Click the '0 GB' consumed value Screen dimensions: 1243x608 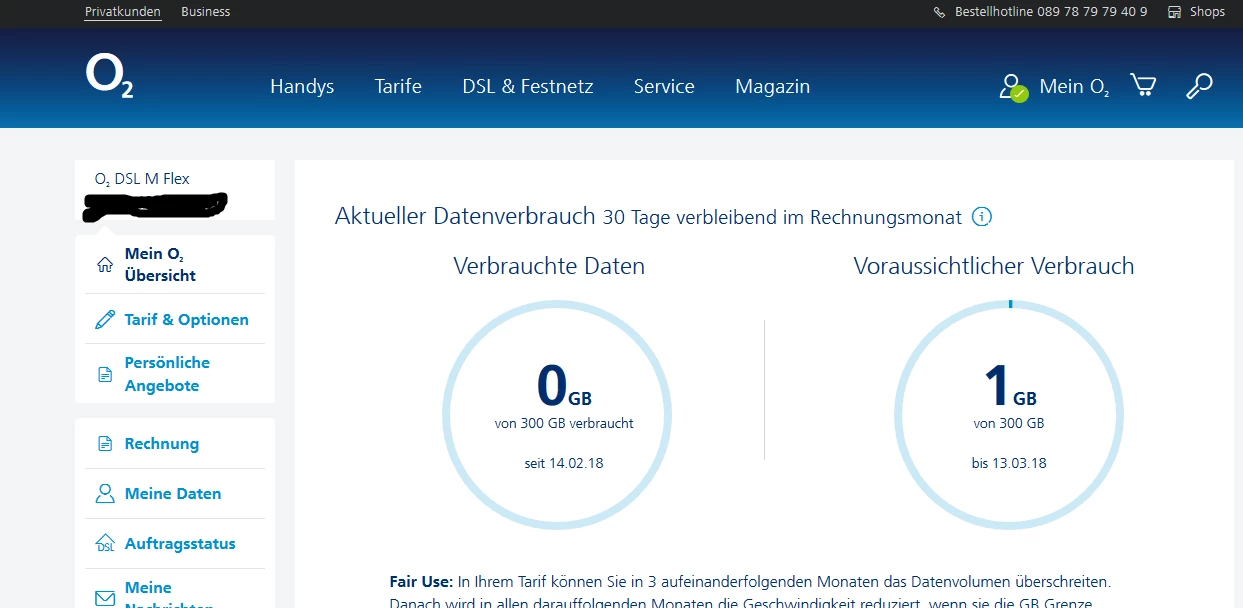coord(564,385)
